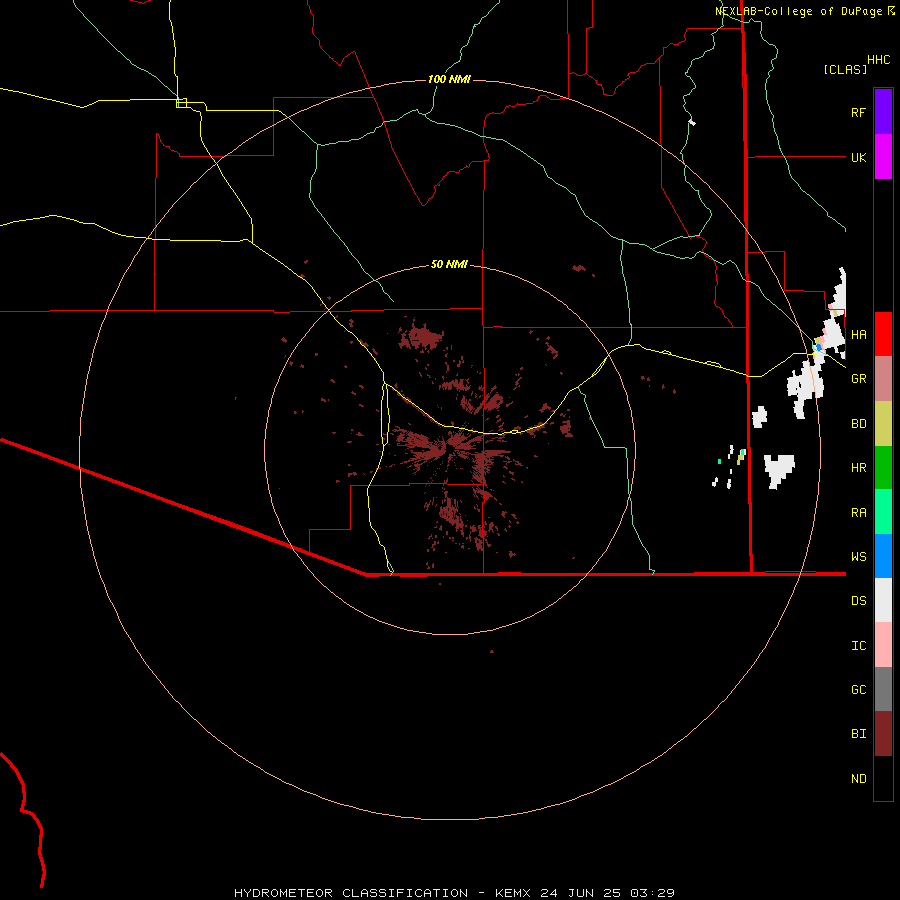Click the GC gray legend swatch
Image resolution: width=900 pixels, height=900 pixels.
point(883,689)
